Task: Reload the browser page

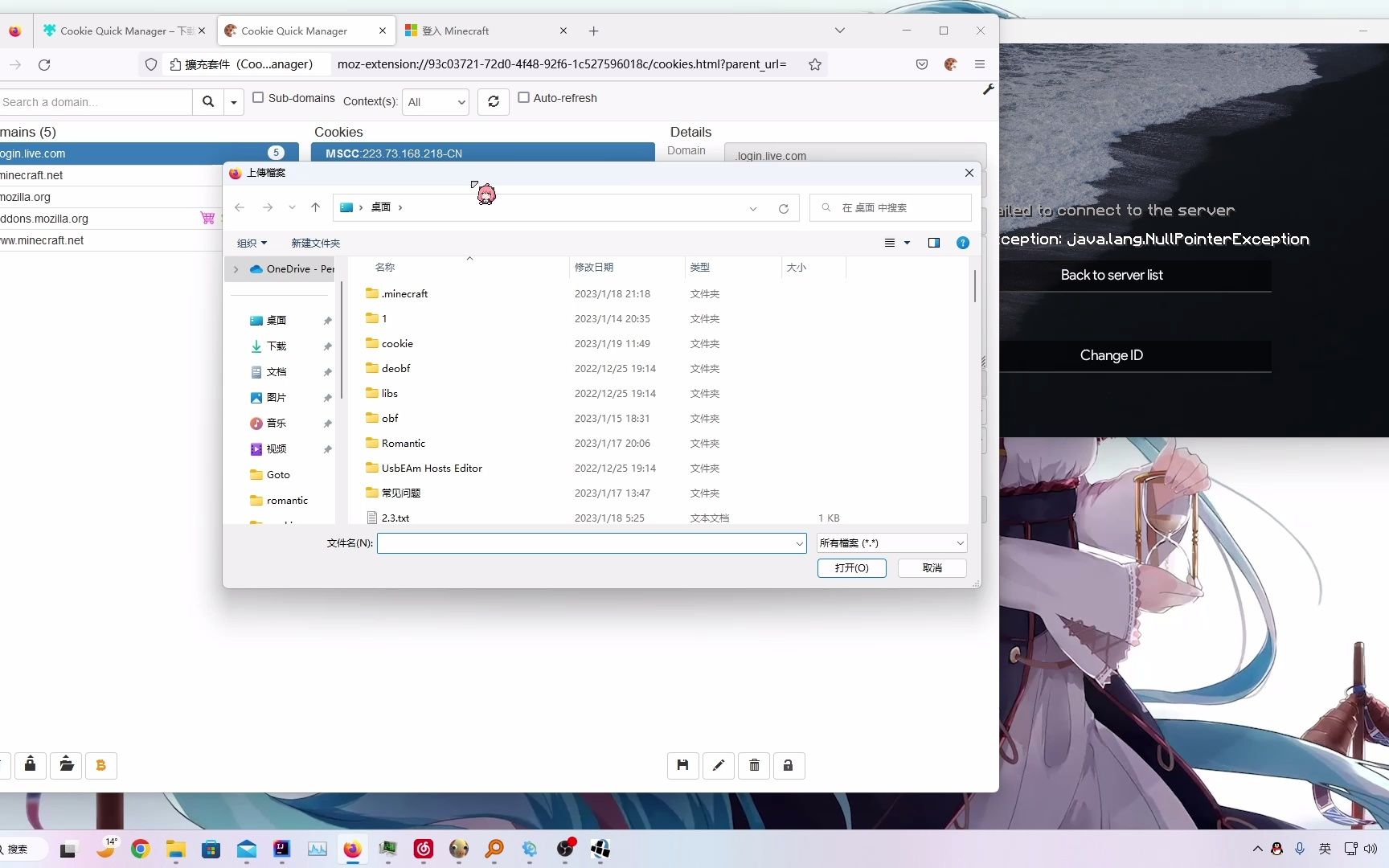Action: [x=44, y=64]
